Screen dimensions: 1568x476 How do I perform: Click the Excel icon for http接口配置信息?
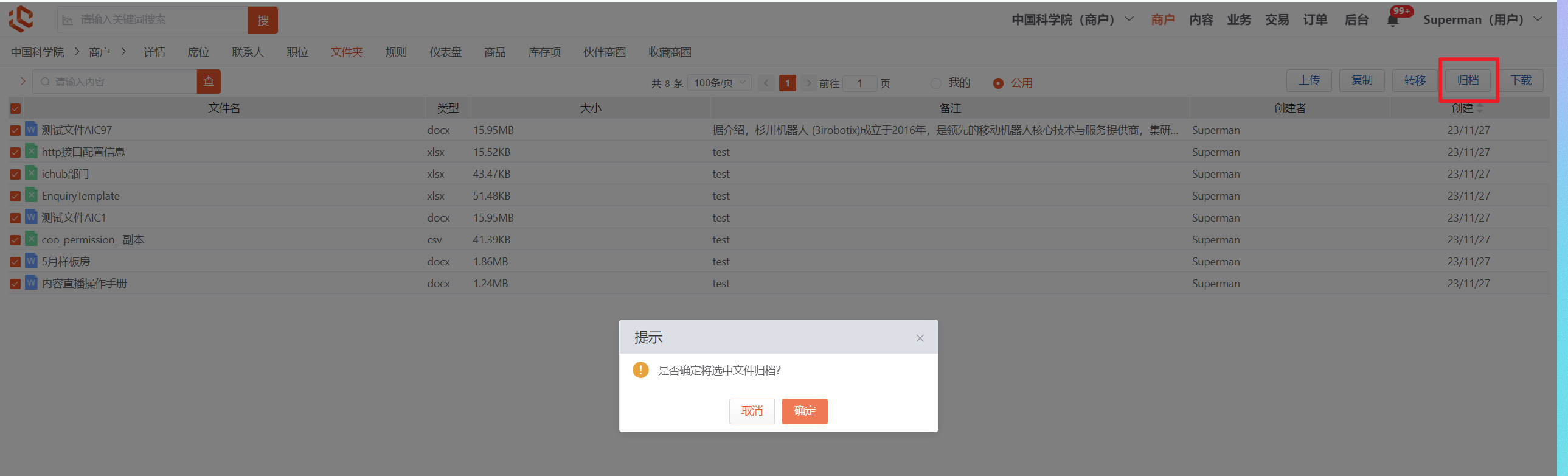31,151
